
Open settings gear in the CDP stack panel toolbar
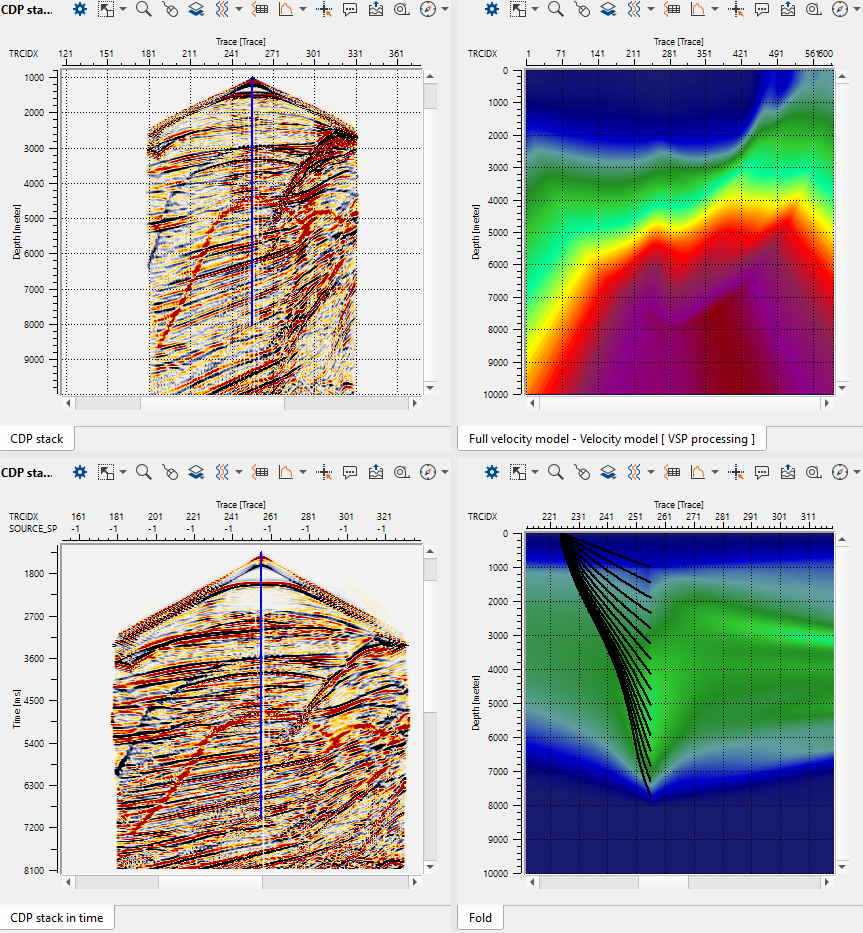(80, 10)
